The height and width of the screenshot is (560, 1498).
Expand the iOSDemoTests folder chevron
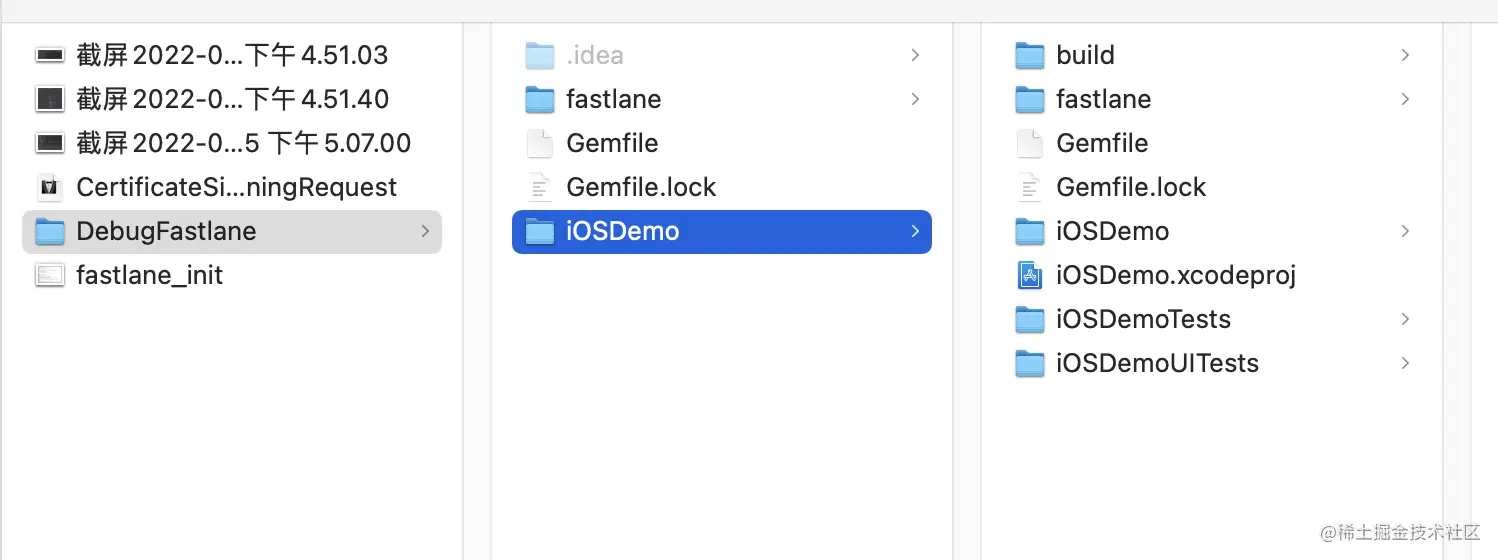1405,319
